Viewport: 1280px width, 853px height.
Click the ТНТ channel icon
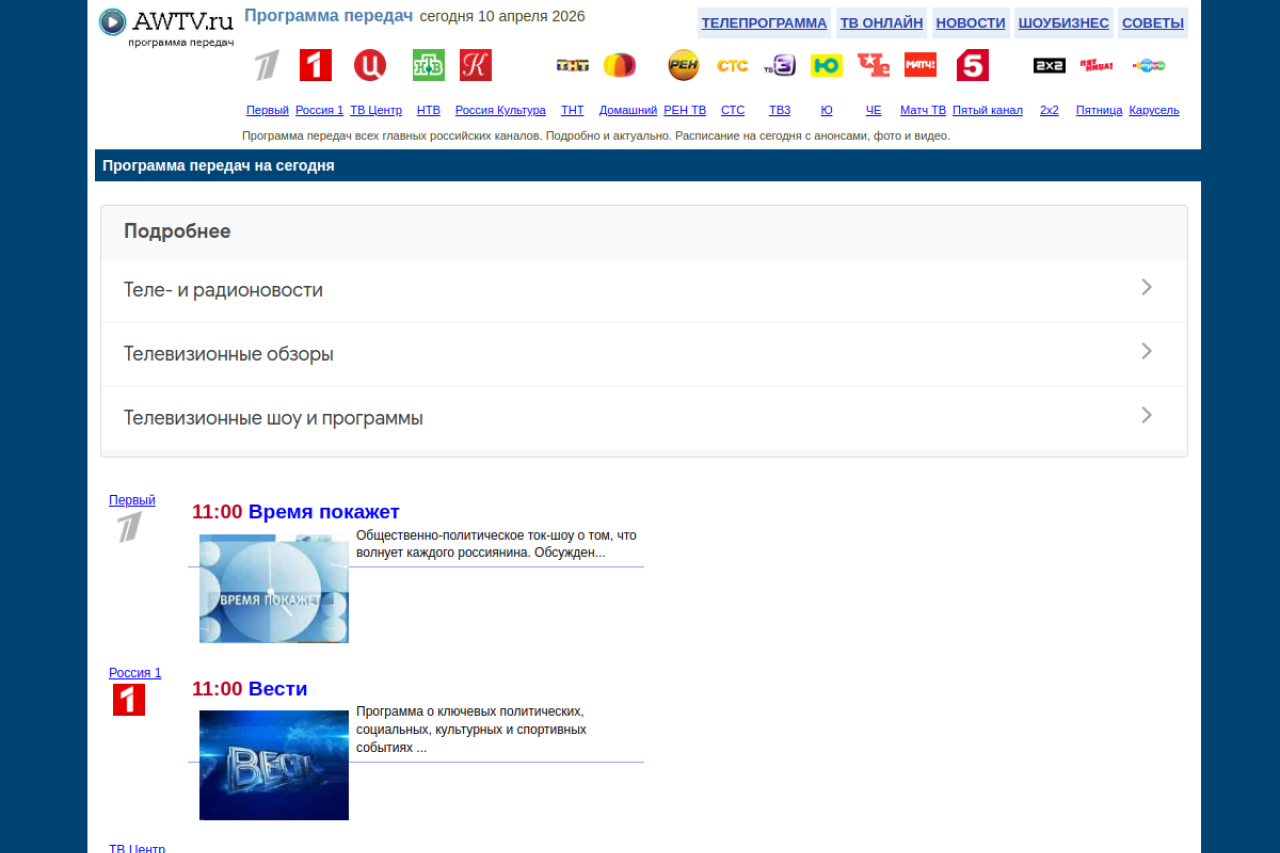(x=572, y=65)
